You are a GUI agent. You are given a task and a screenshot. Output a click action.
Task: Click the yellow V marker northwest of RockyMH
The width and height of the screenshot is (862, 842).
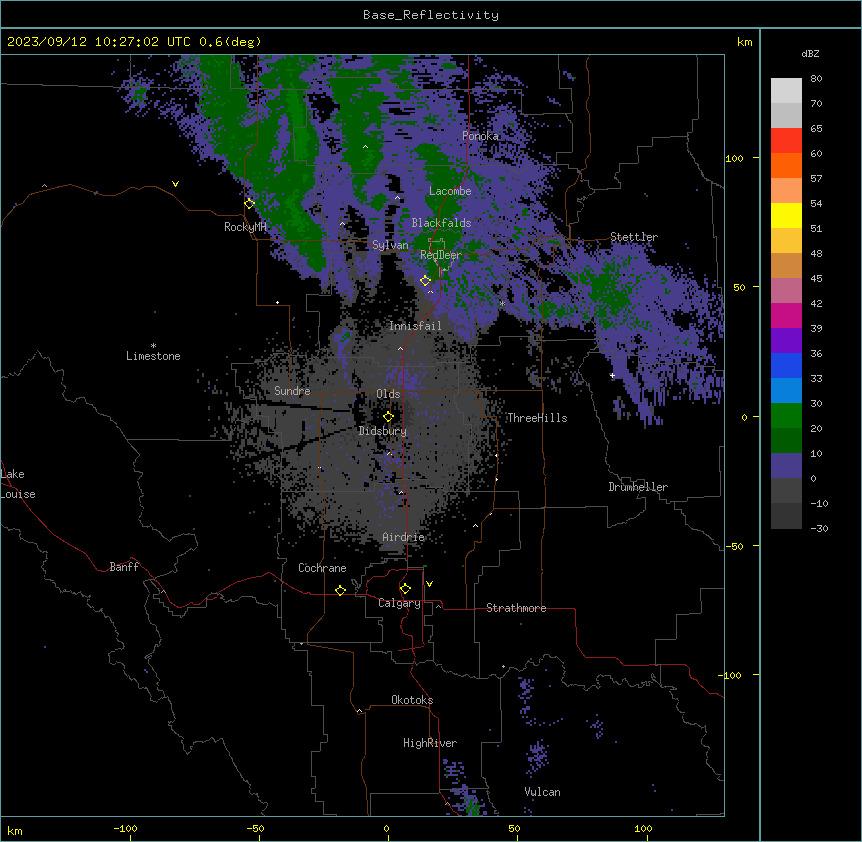(175, 184)
